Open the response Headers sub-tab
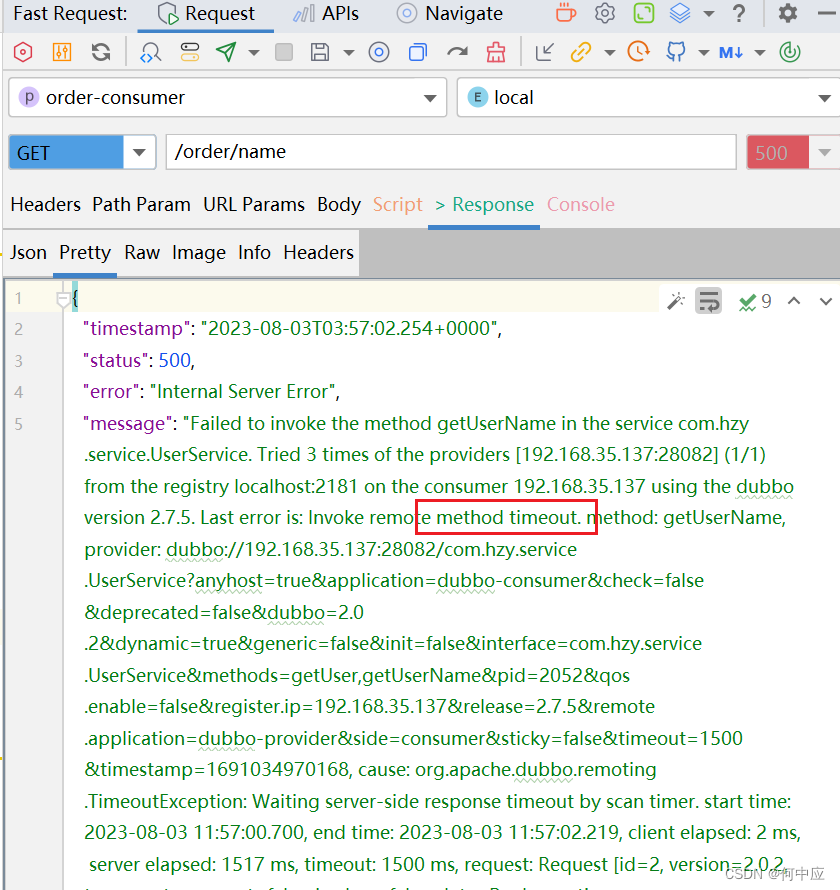Viewport: 840px width, 890px height. (x=318, y=252)
